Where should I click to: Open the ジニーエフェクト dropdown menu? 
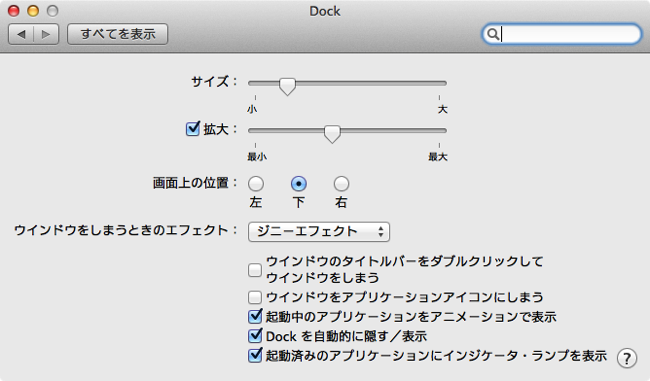(319, 231)
